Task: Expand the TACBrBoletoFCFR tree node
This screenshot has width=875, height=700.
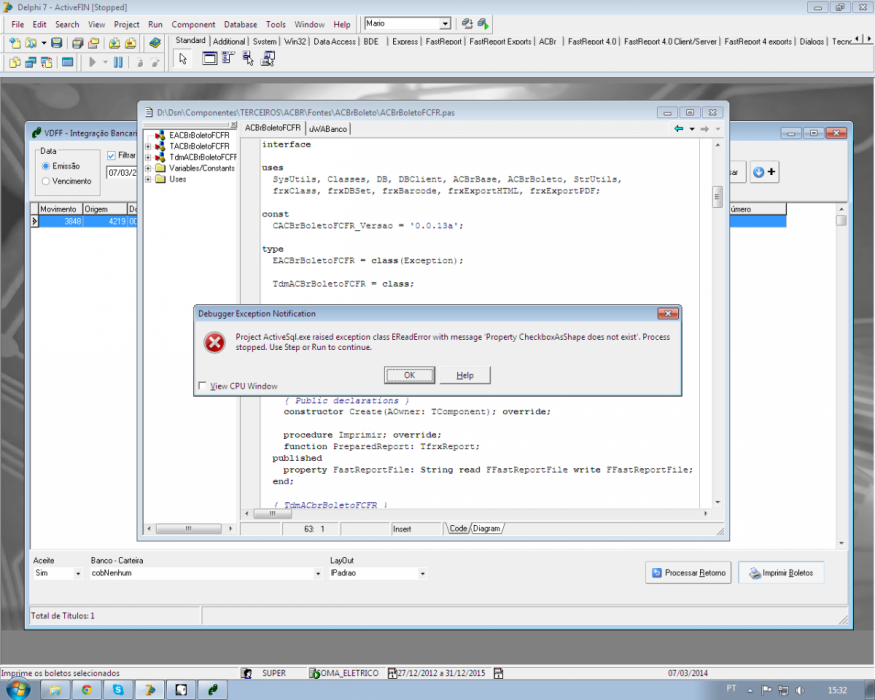Action: 148,146
